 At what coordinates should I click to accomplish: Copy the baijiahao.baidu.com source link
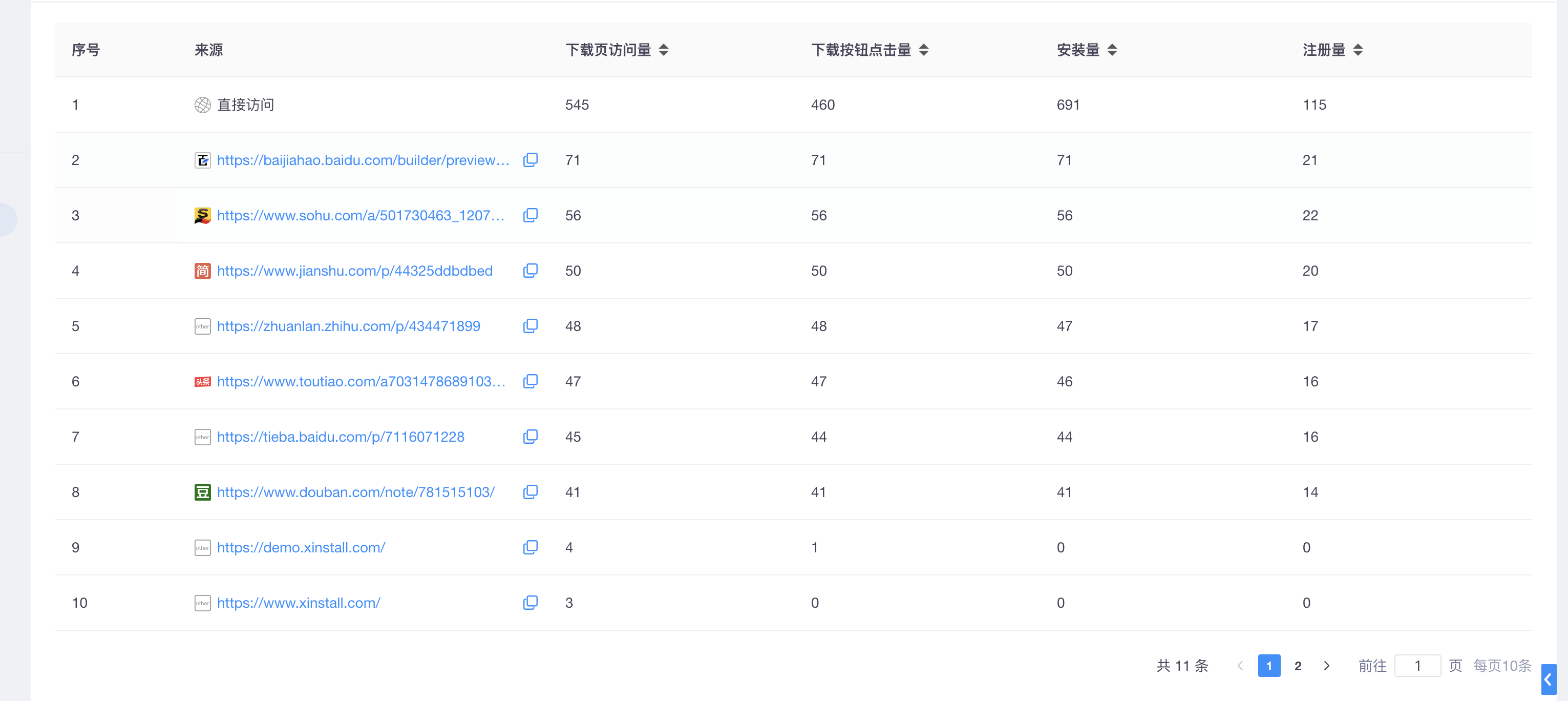click(530, 159)
